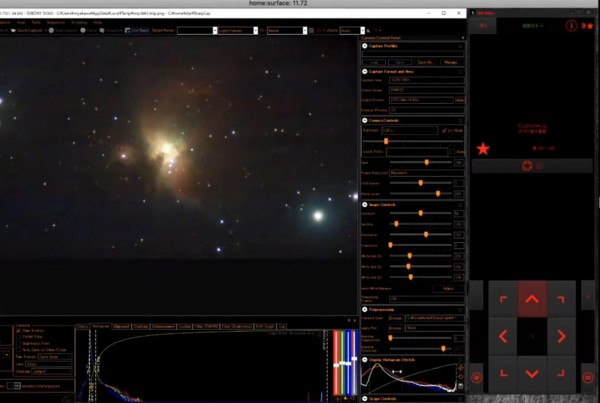Click the double star icon at top right
600x403 pixels.
point(588,26)
